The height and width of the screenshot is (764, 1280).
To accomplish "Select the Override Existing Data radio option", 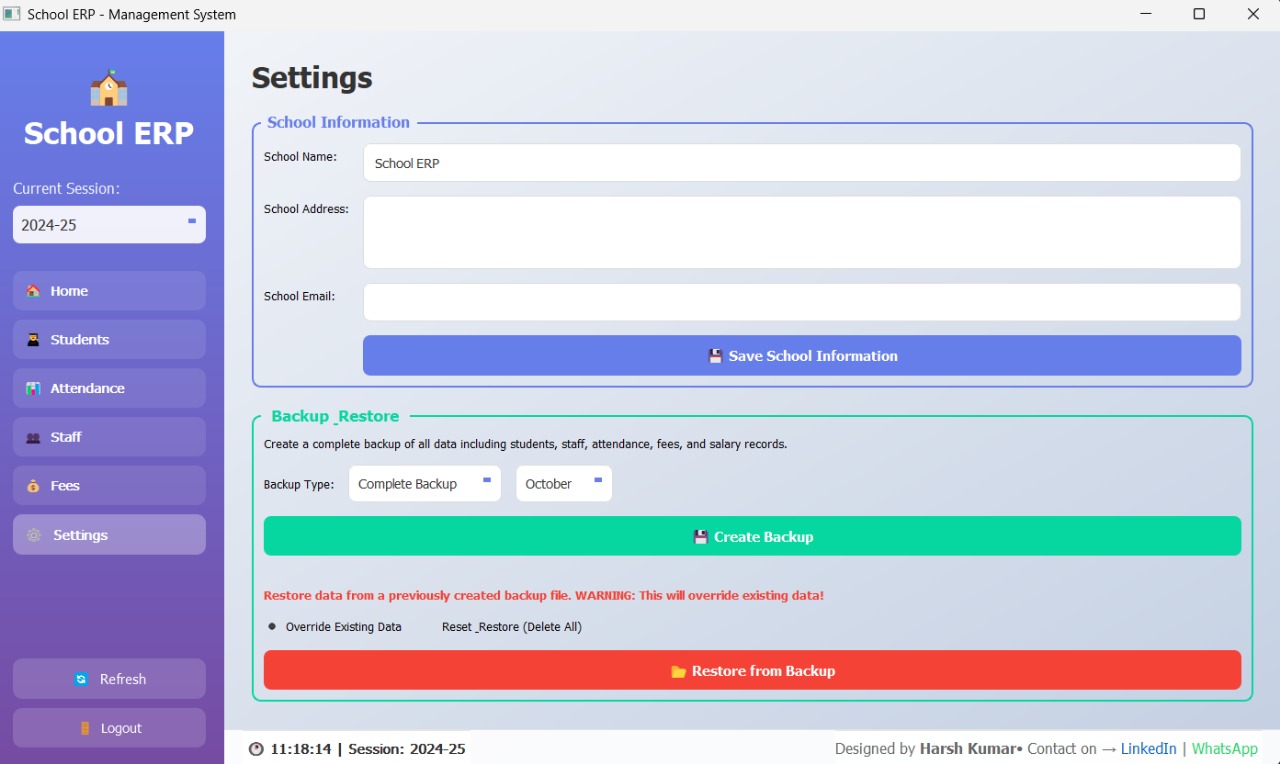I will coord(272,627).
